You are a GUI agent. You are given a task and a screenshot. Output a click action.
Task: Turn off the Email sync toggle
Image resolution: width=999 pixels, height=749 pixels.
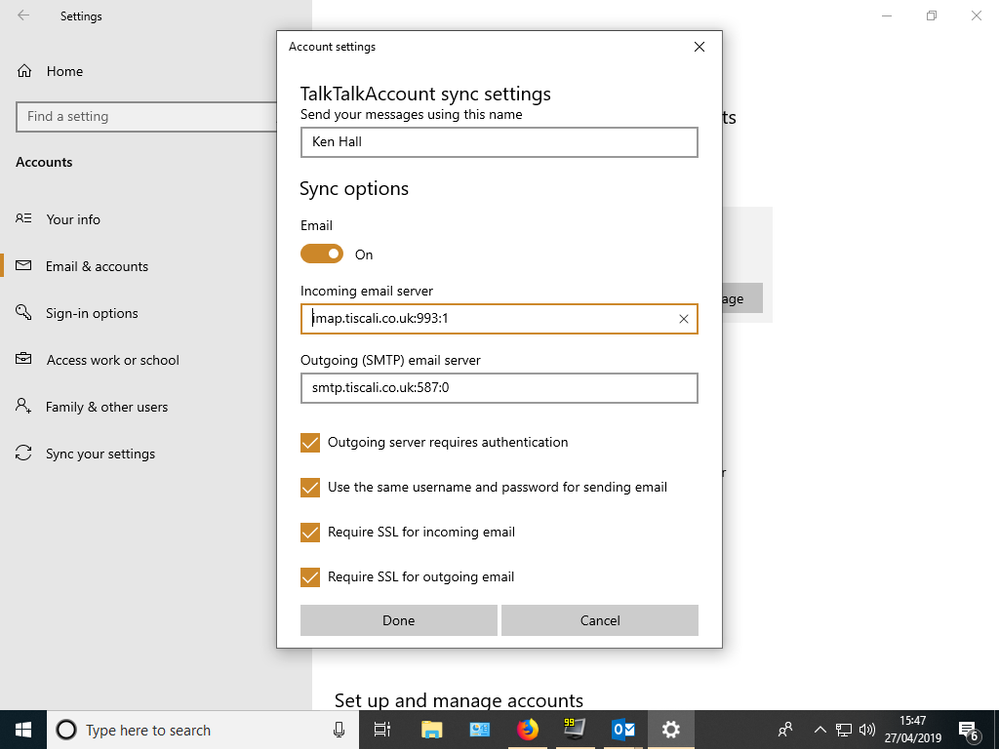click(322, 254)
